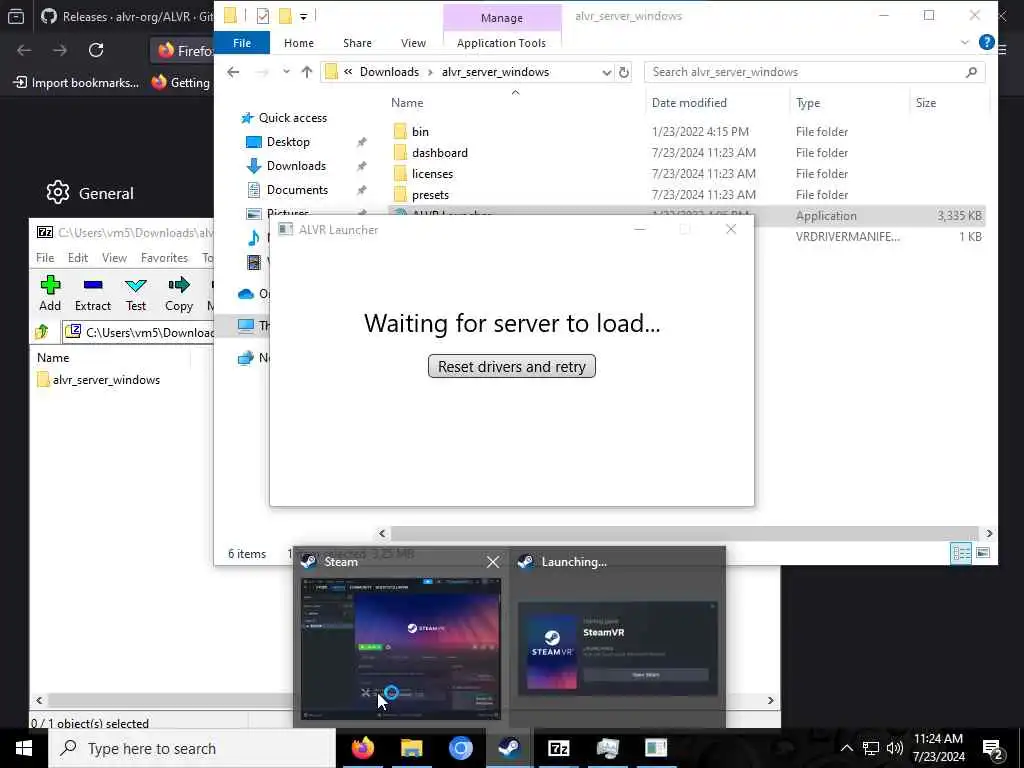Image resolution: width=1024 pixels, height=768 pixels.
Task: Open the Explorer help icon
Action: click(986, 43)
